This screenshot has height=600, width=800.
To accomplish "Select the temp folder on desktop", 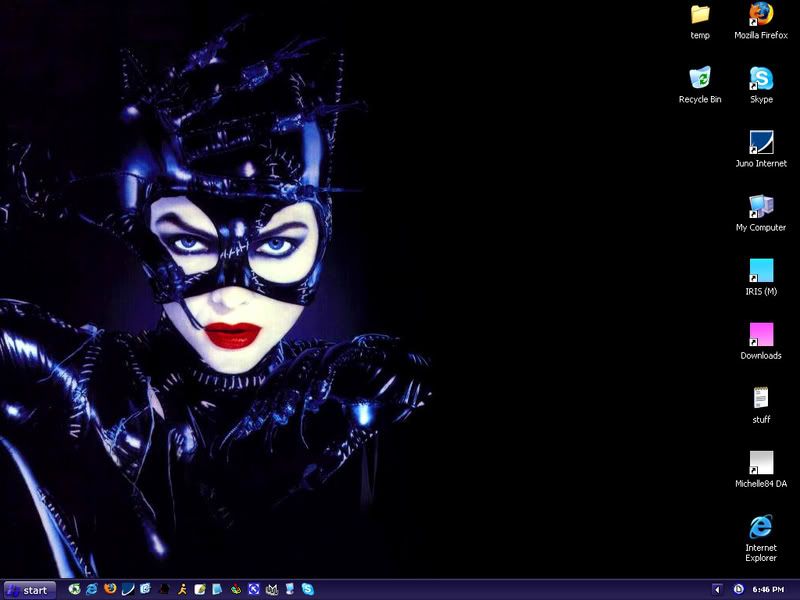I will pyautogui.click(x=700, y=14).
